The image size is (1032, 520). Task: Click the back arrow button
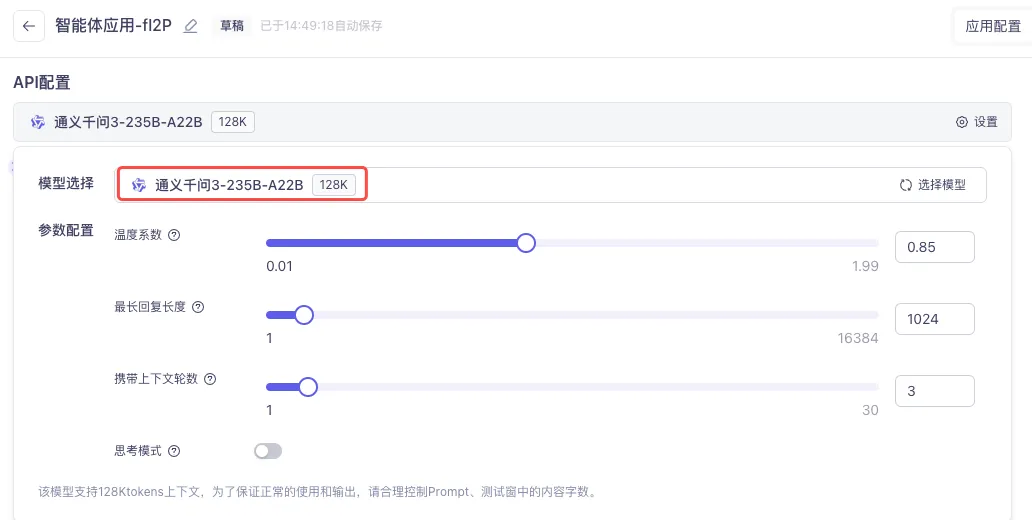click(28, 26)
